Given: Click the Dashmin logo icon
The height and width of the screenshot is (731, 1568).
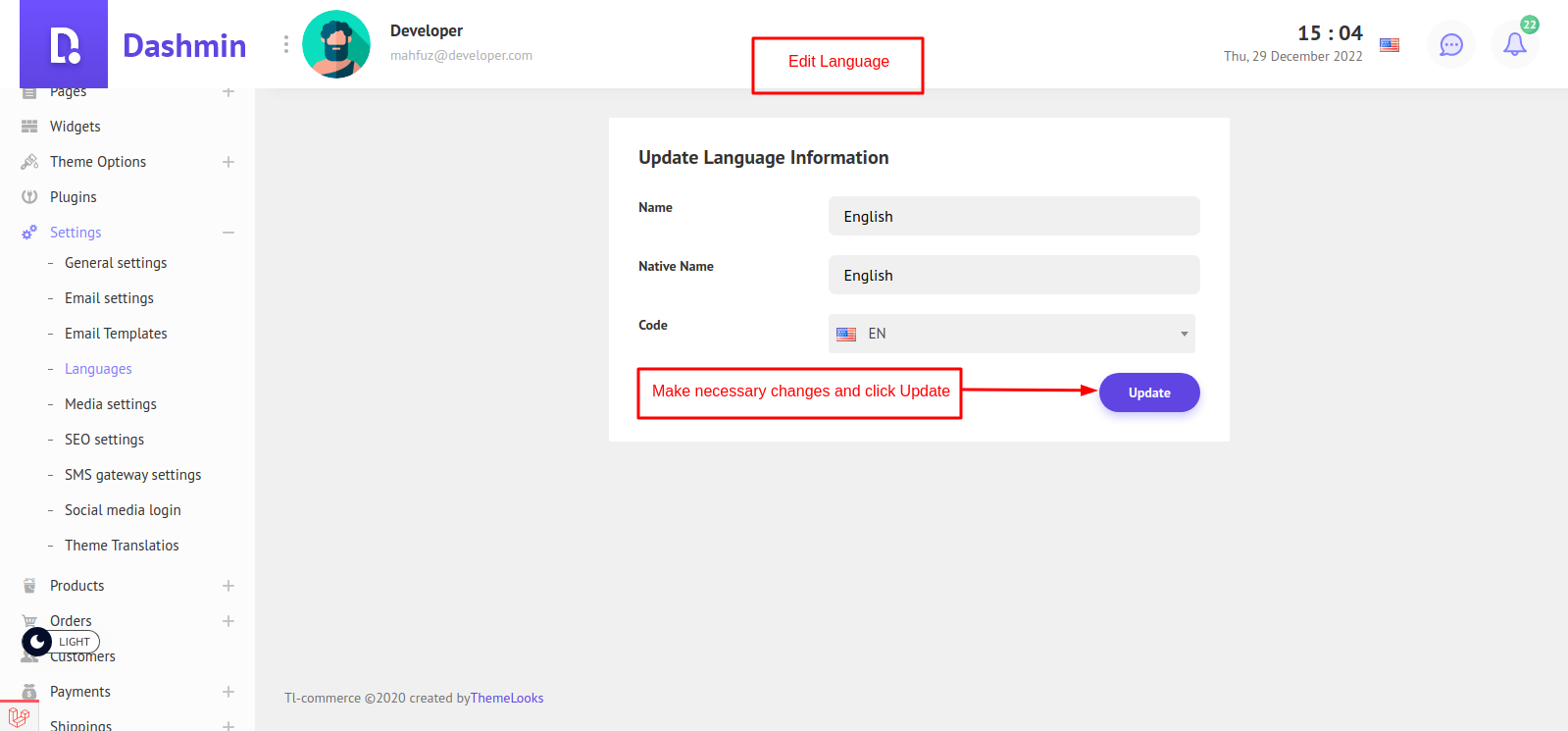Looking at the screenshot, I should [64, 44].
